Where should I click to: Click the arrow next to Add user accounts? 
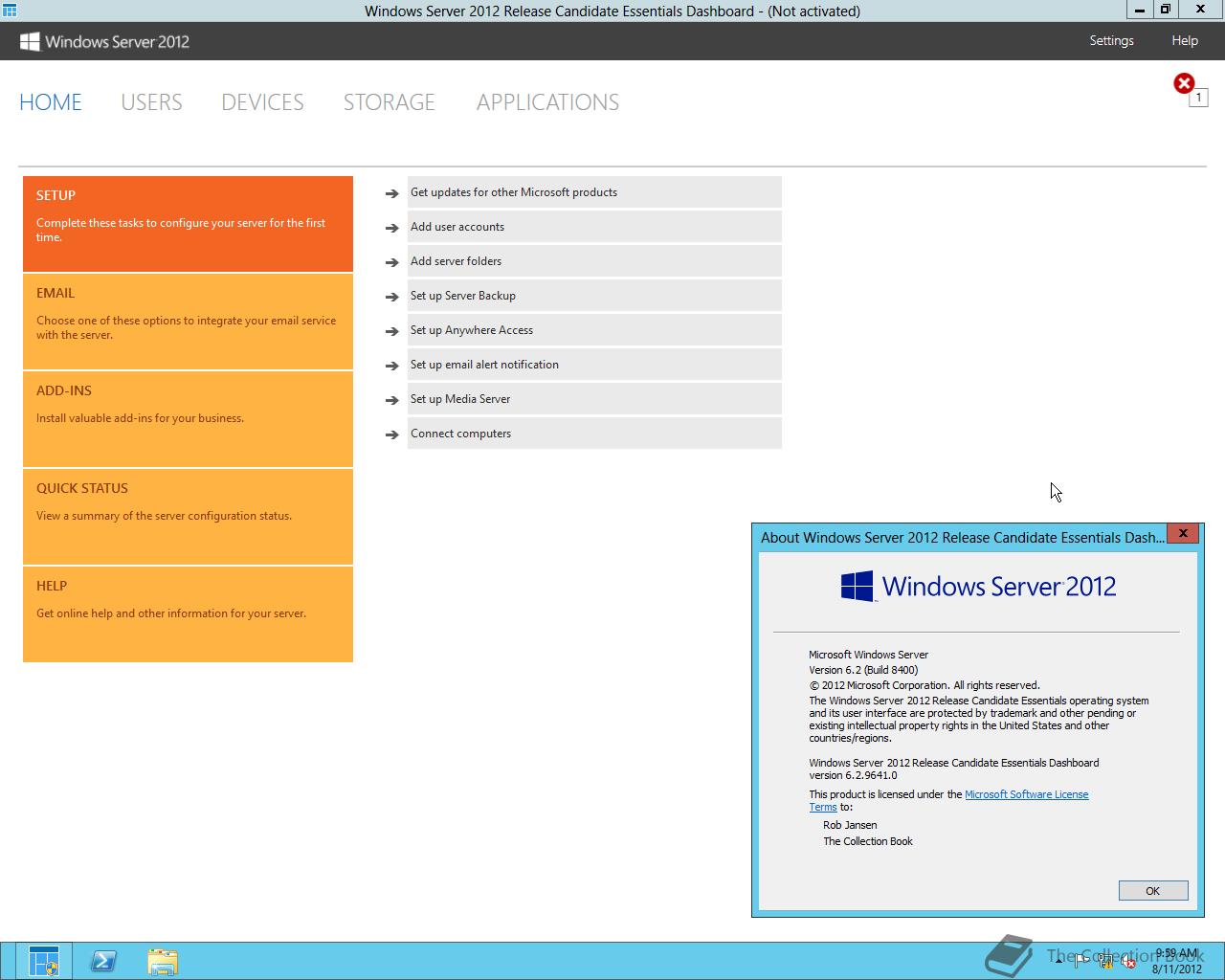pos(391,228)
